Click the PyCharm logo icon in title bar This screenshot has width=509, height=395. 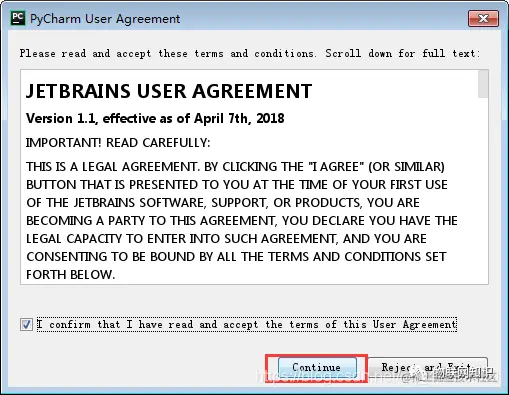[18, 18]
